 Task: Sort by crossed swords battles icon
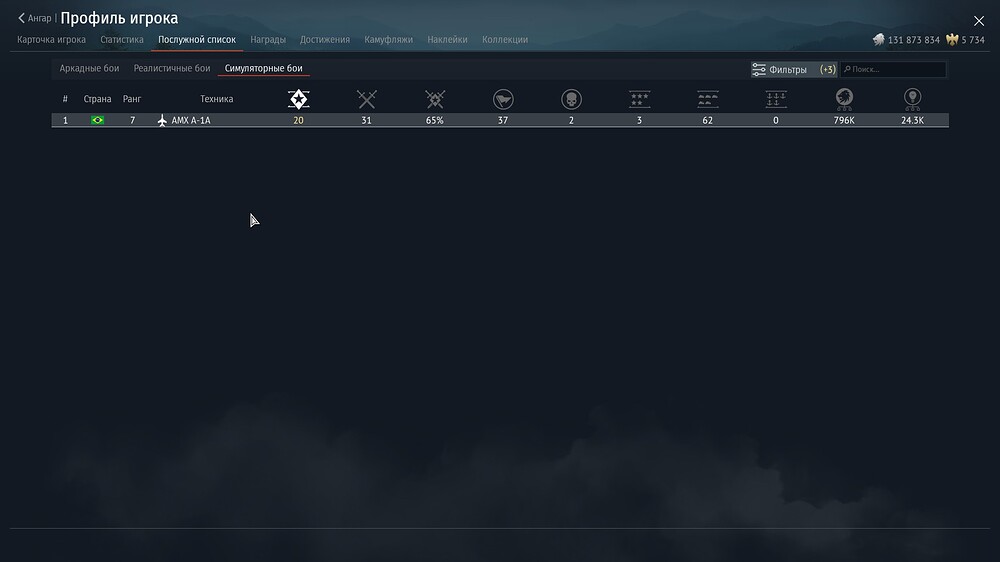tap(367, 99)
